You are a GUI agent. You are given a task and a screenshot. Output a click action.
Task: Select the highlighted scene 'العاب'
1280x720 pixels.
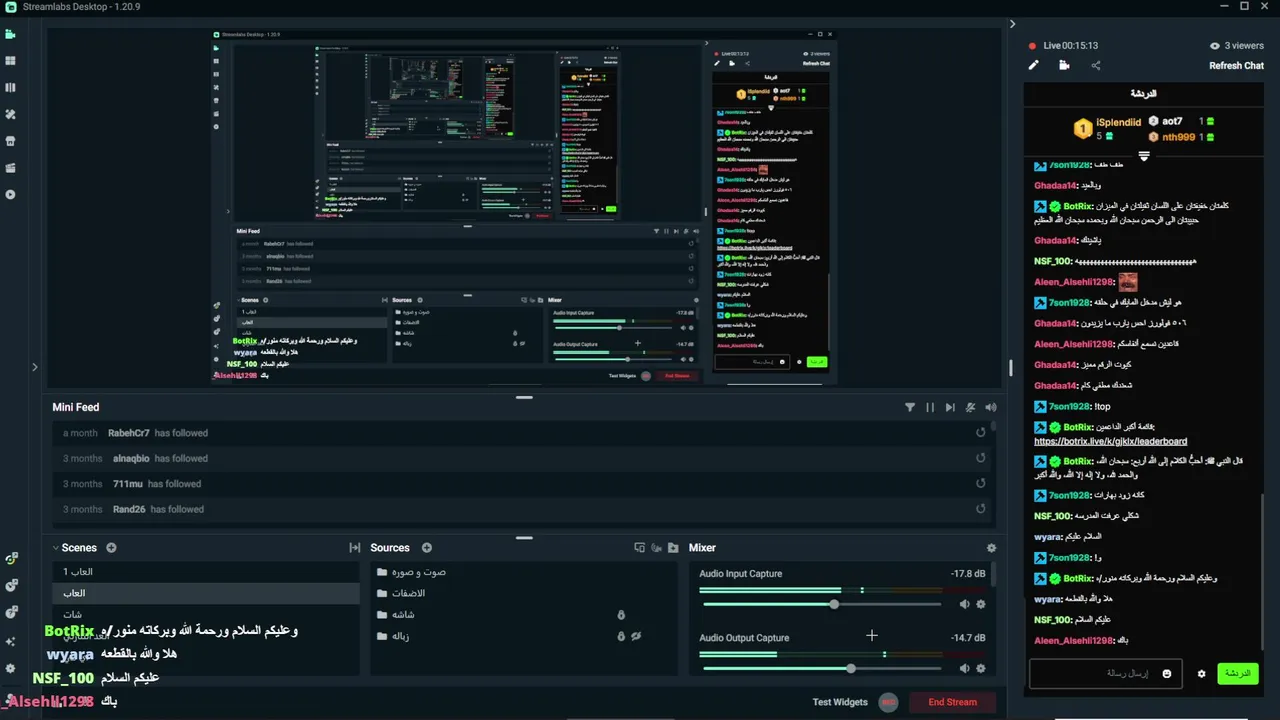(x=206, y=593)
